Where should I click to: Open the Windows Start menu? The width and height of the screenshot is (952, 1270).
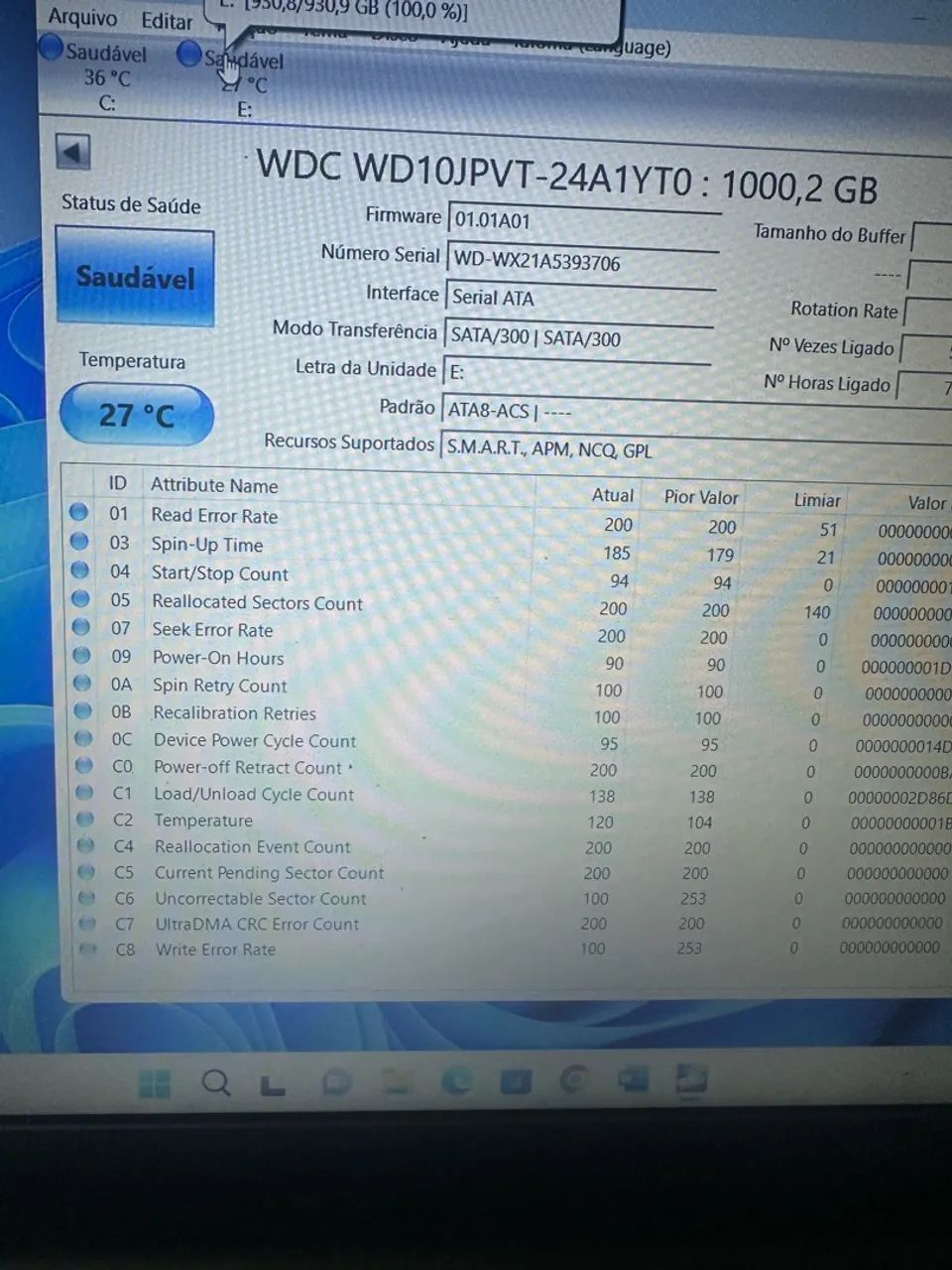[154, 1083]
